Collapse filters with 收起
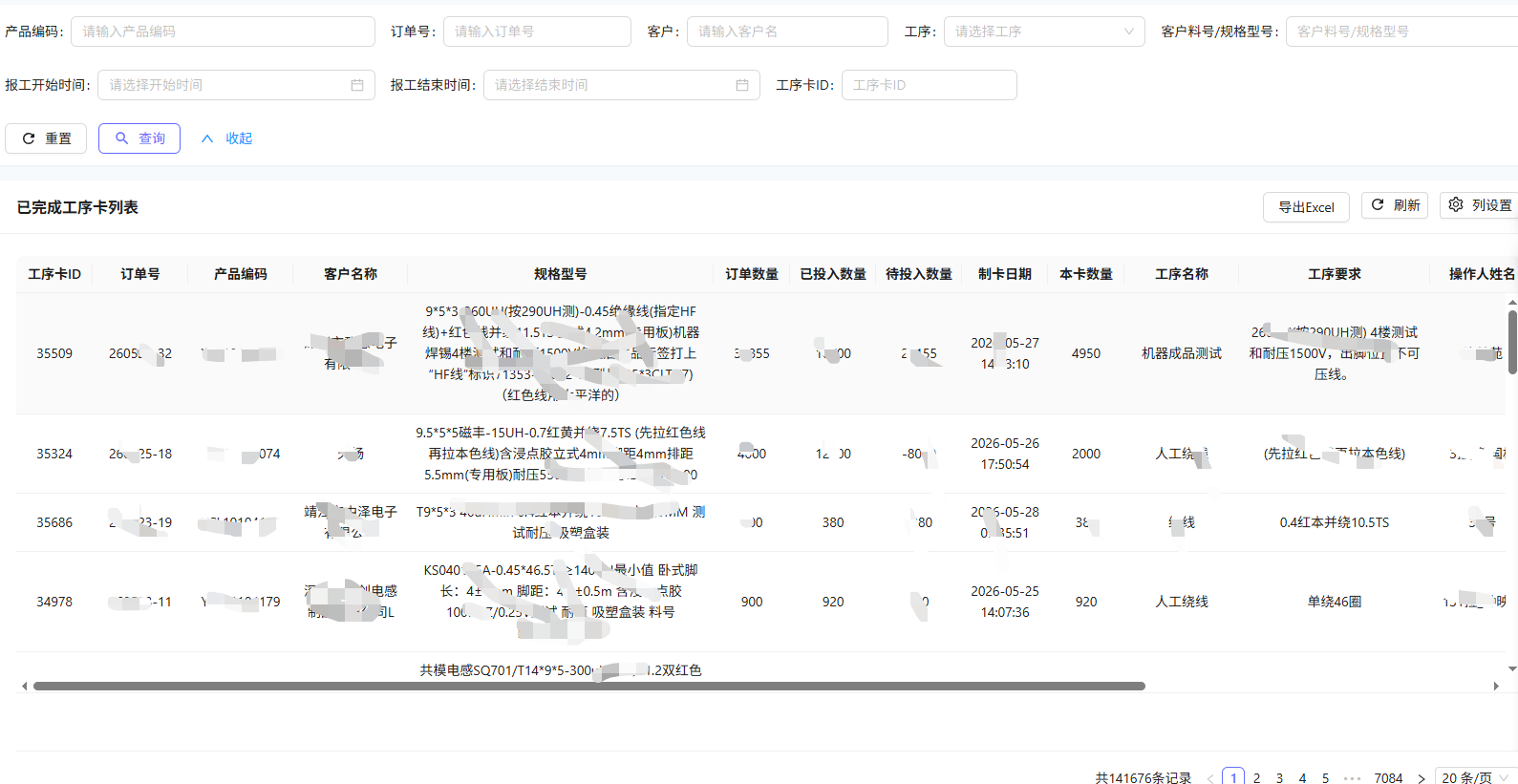 pyautogui.click(x=226, y=138)
